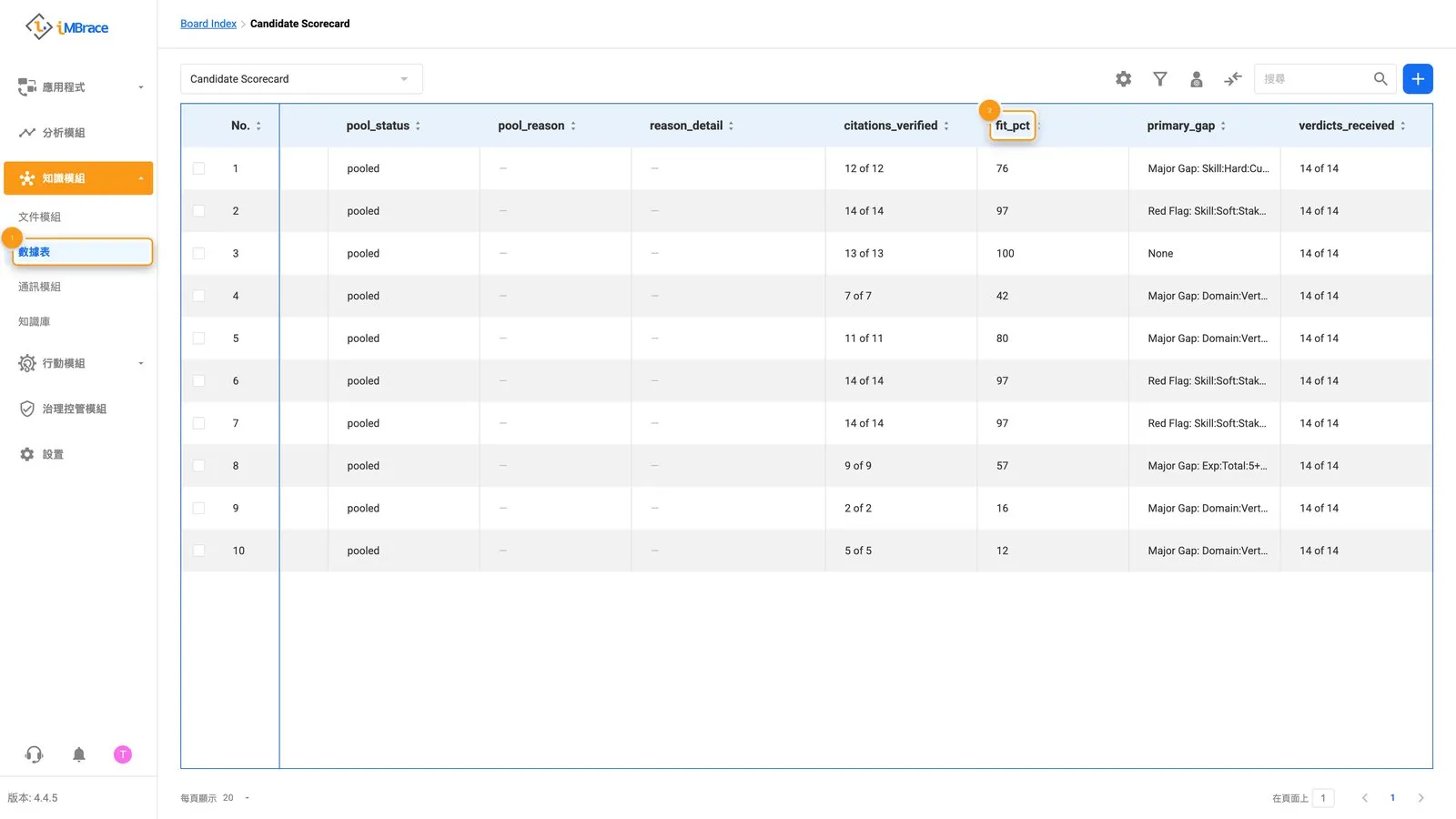Expand the 應用程式 sidebar menu
This screenshot has width=1456, height=819.
[78, 87]
